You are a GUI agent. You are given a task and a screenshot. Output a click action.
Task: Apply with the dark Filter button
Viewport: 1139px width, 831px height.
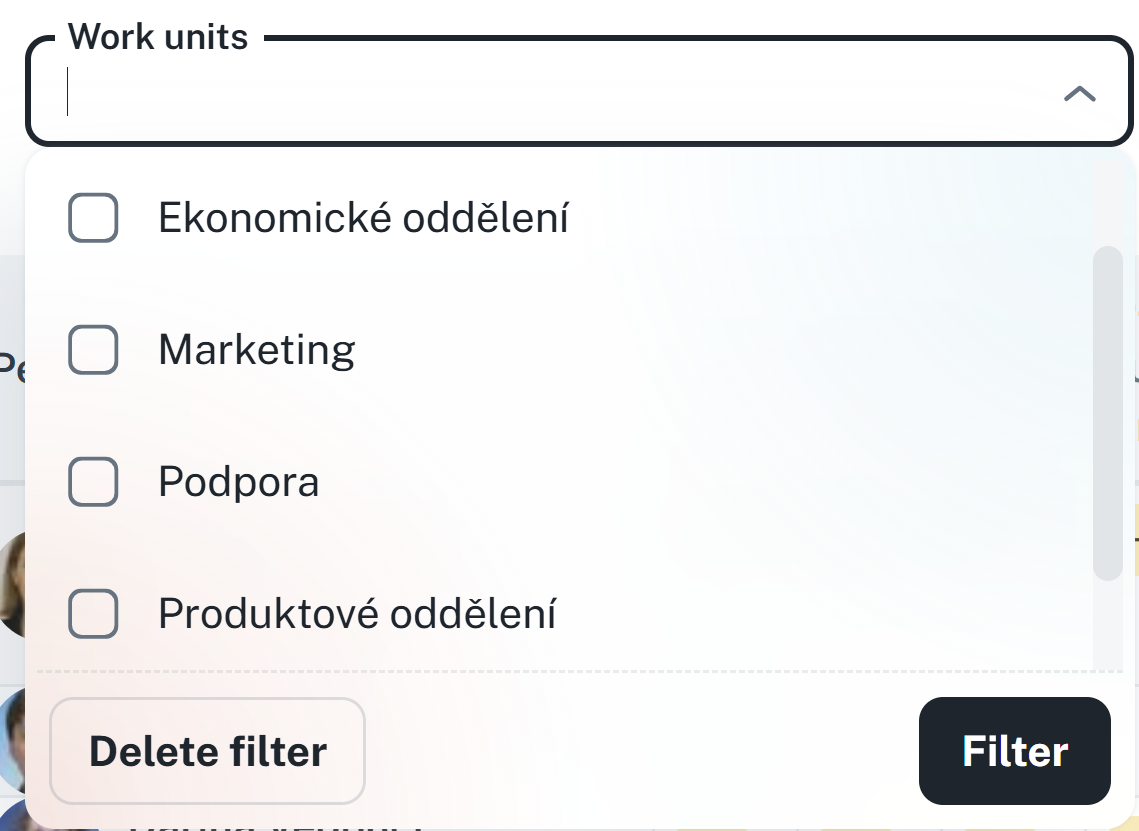(x=1014, y=751)
